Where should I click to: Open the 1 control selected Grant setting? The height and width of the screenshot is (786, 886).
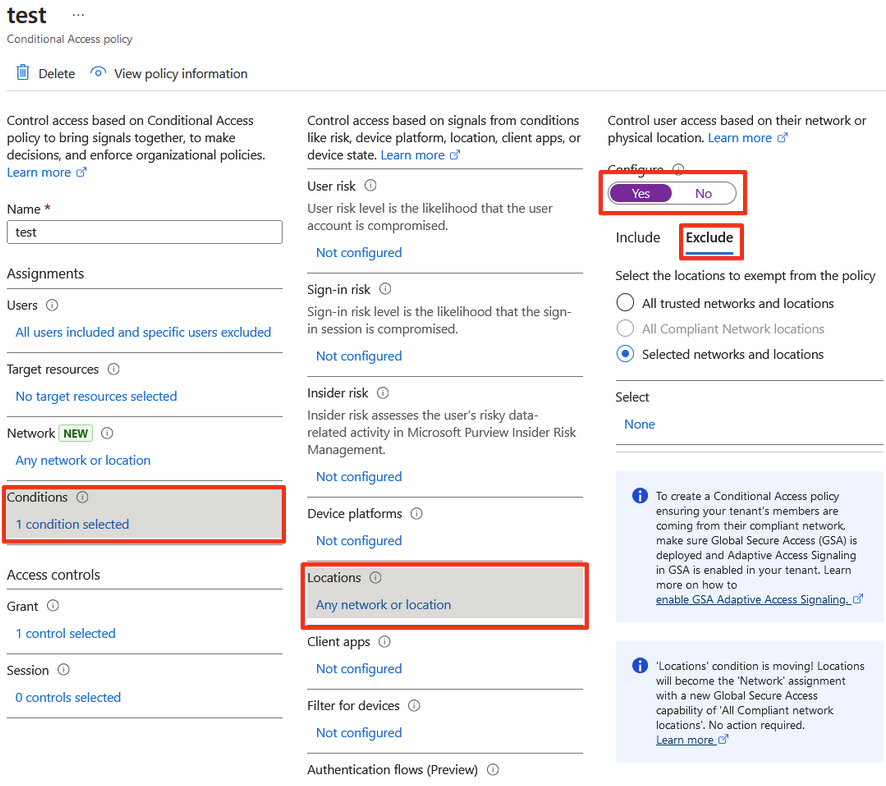[x=65, y=633]
